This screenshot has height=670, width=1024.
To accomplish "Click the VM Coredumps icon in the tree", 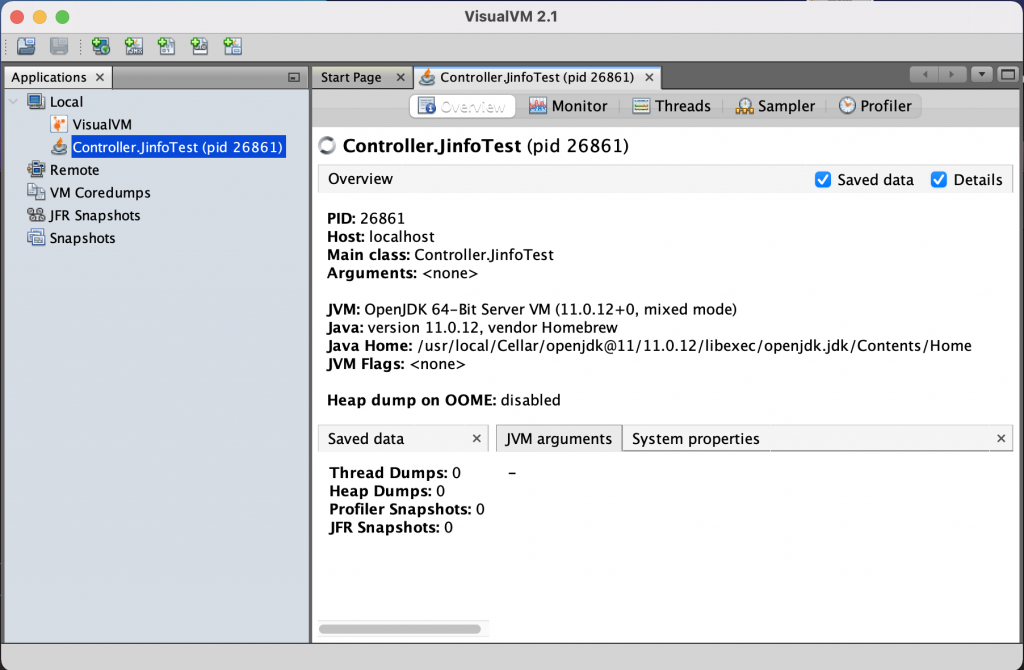I will tap(36, 192).
